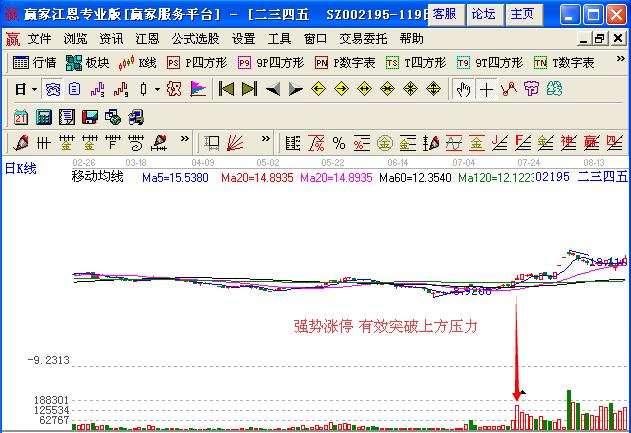Open the 交易委托 menu
631x433 pixels.
tap(364, 38)
